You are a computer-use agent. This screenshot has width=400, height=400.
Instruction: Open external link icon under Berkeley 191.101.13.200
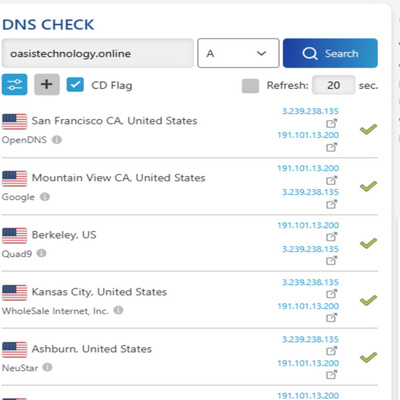click(331, 237)
